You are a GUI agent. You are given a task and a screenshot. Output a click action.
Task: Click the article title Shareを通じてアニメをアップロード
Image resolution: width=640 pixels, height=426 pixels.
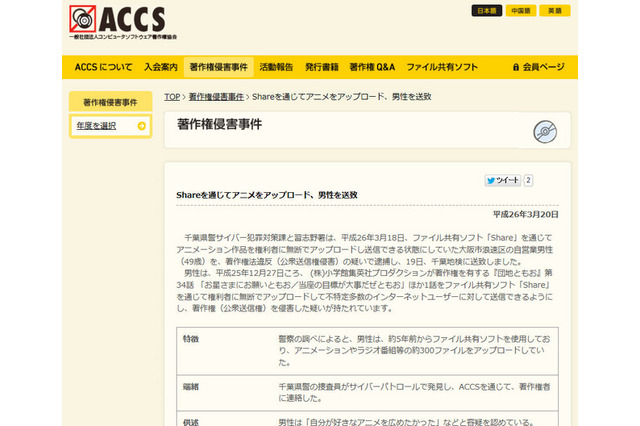click(x=267, y=195)
